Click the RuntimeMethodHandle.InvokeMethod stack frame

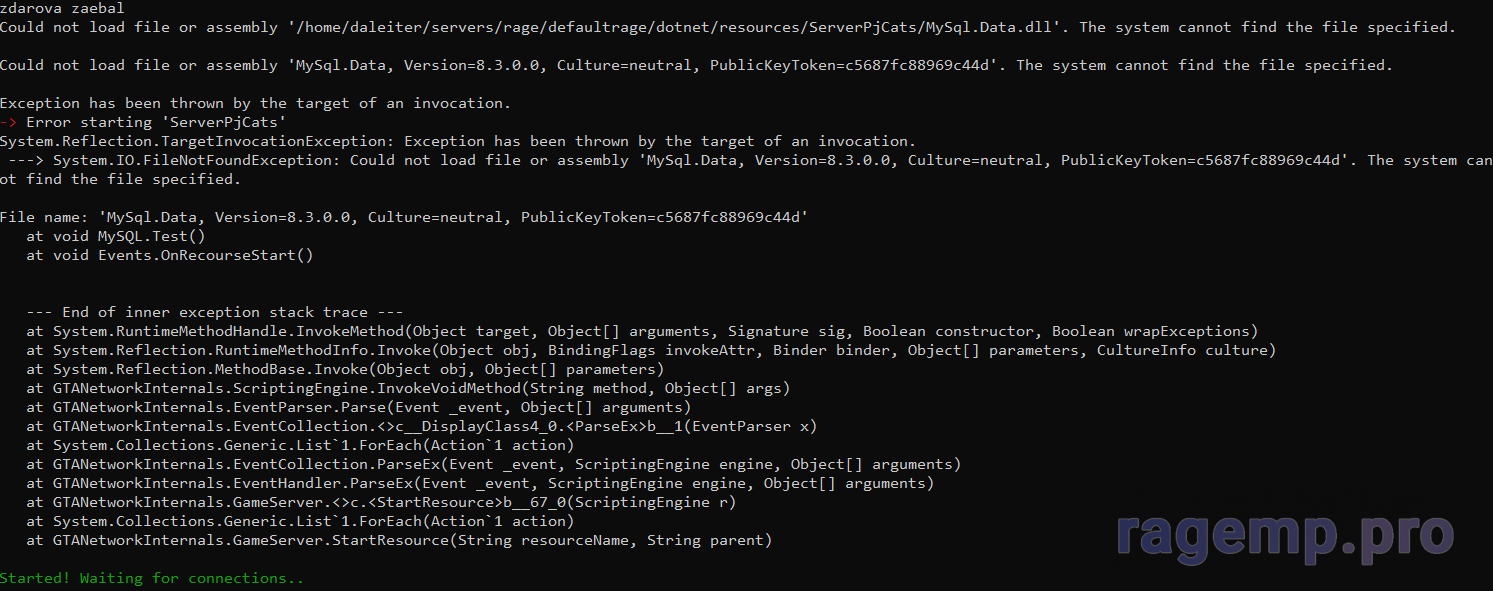(x=642, y=331)
